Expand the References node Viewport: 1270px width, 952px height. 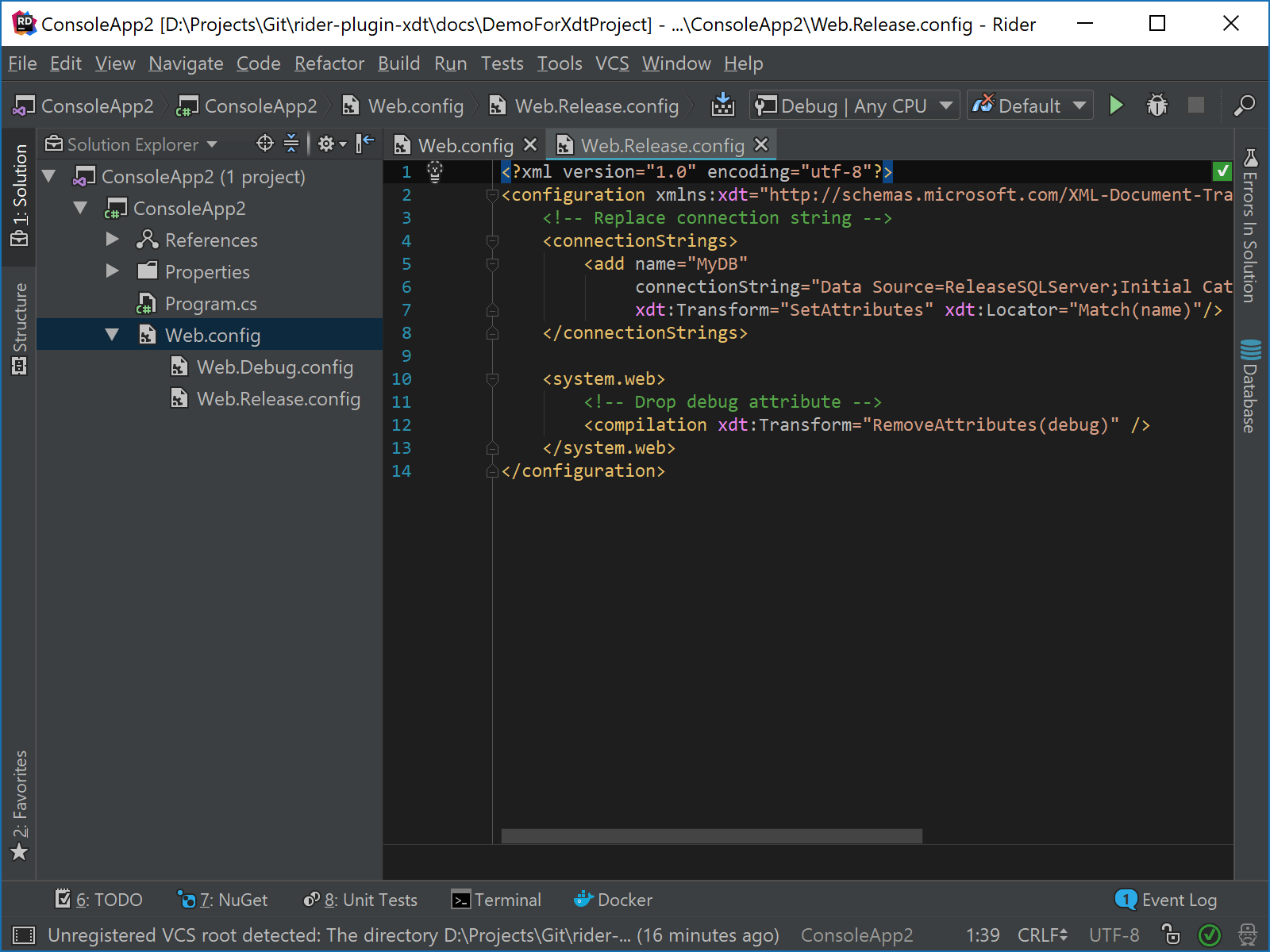click(112, 240)
